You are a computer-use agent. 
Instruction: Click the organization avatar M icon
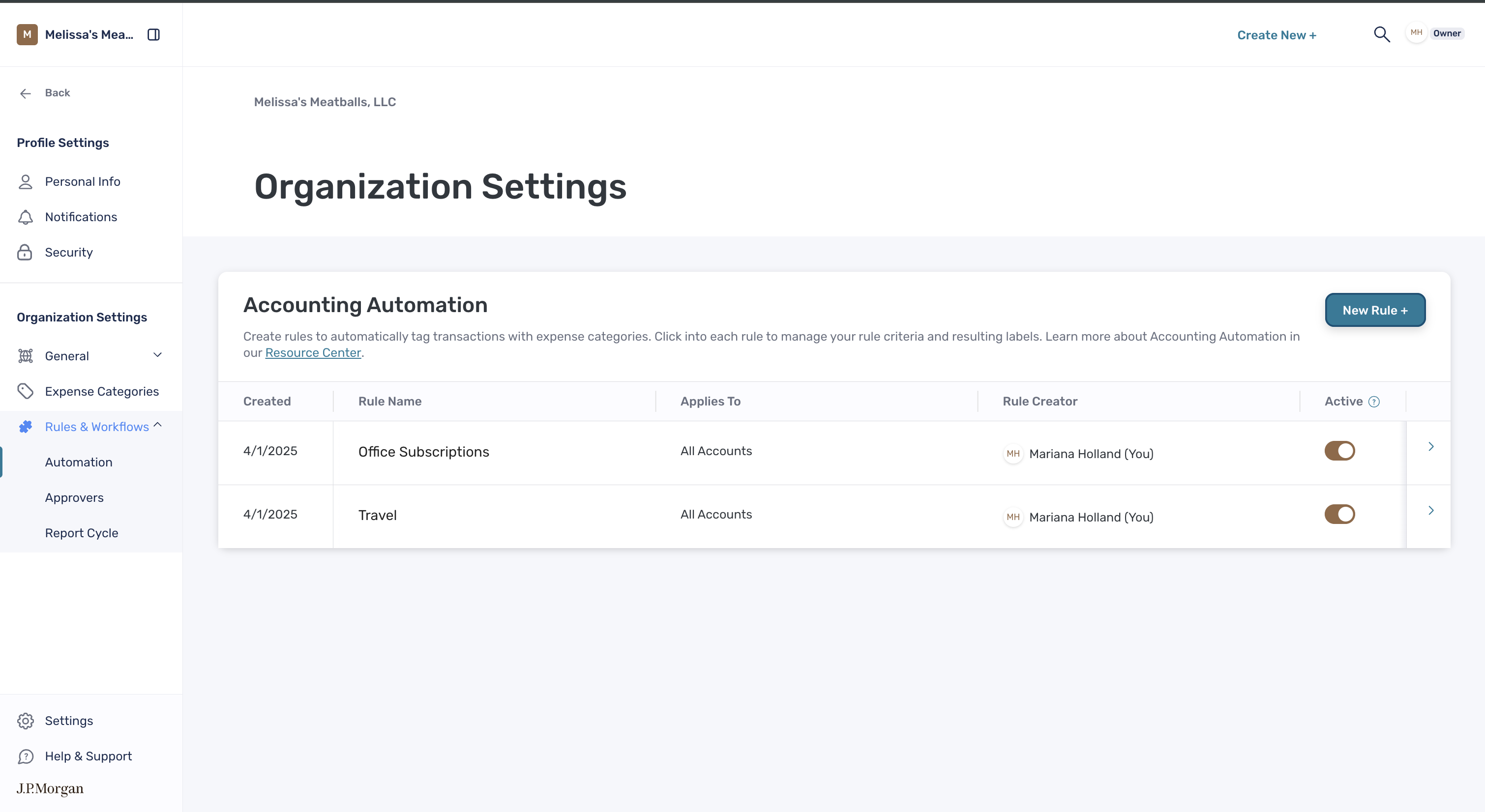pos(27,34)
